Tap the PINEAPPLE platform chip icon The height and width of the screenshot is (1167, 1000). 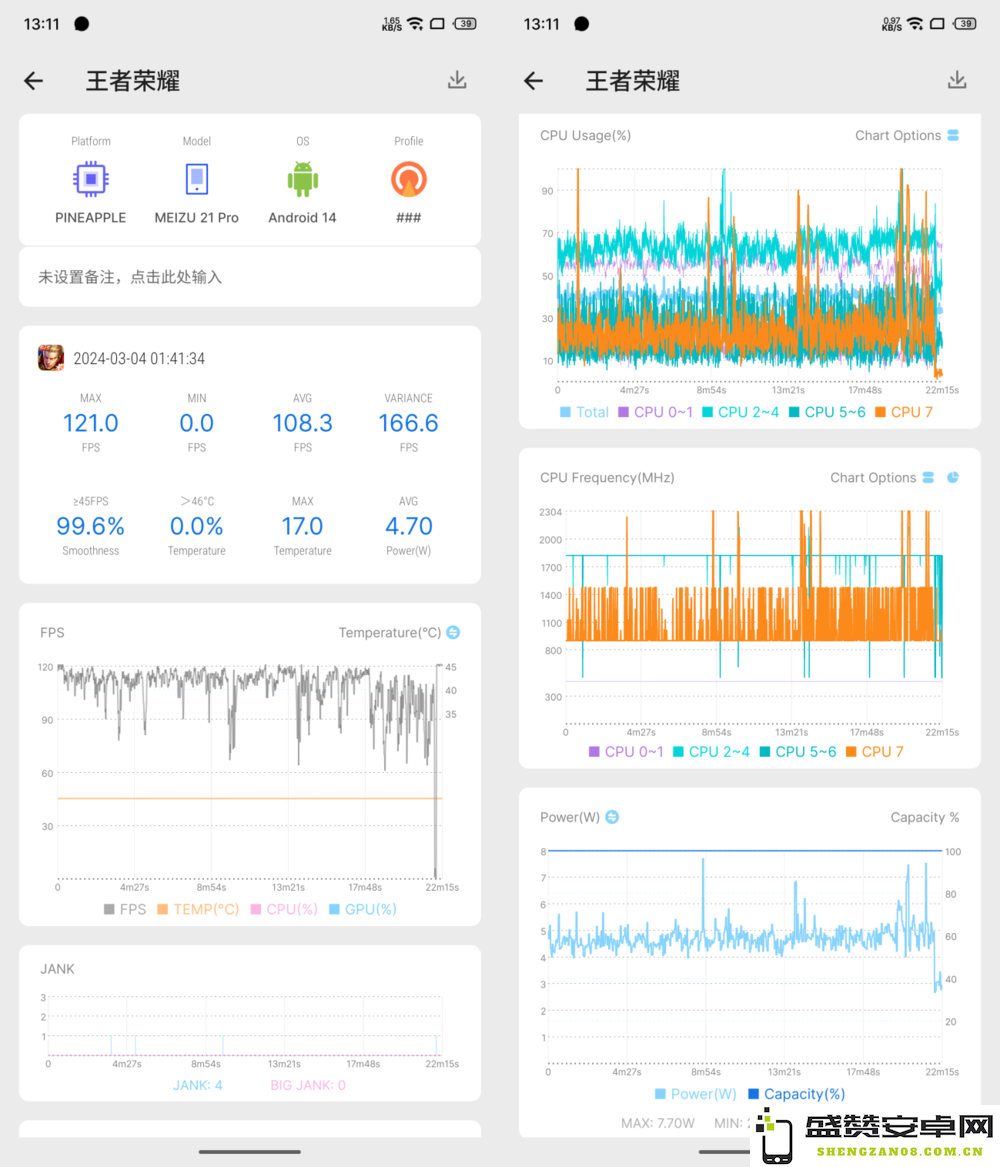(91, 179)
